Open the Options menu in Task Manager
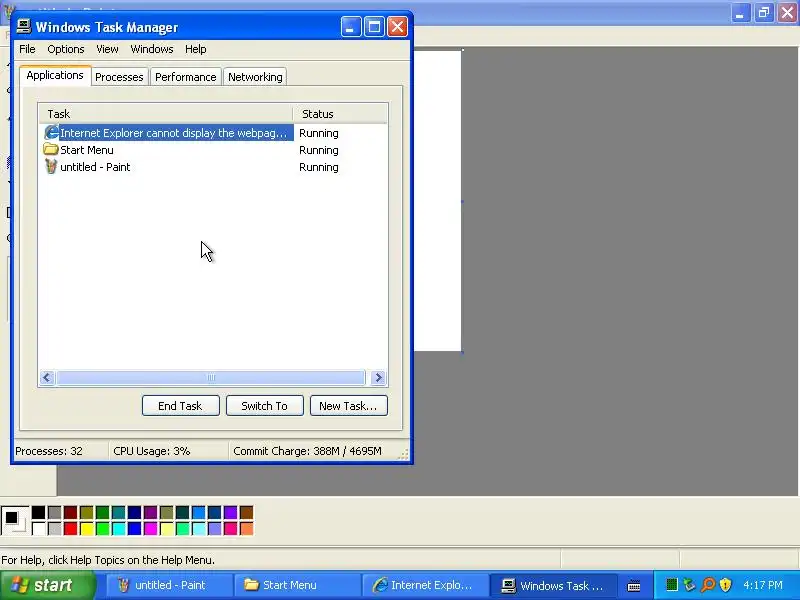Screen dimensions: 800x600 click(x=66, y=49)
